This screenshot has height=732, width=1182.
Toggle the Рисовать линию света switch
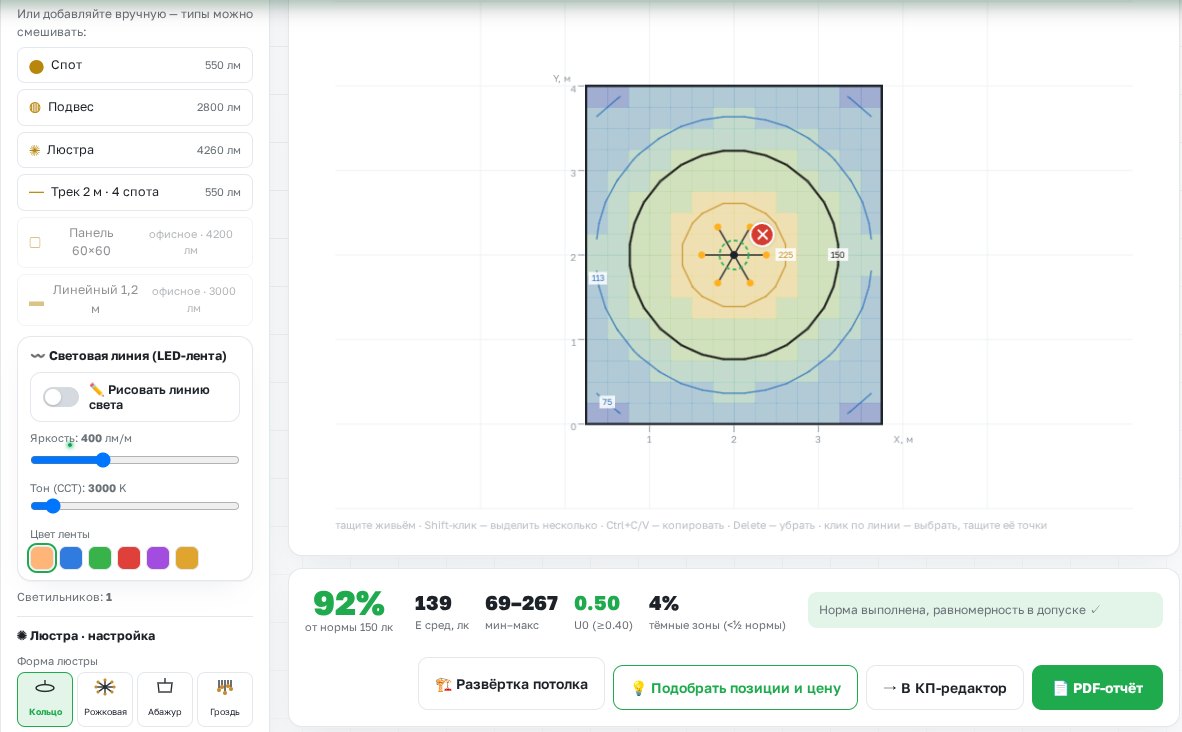pyautogui.click(x=61, y=397)
